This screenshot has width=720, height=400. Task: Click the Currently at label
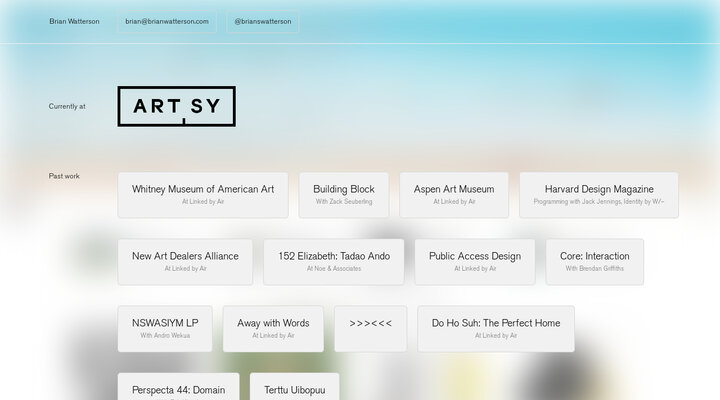[67, 106]
